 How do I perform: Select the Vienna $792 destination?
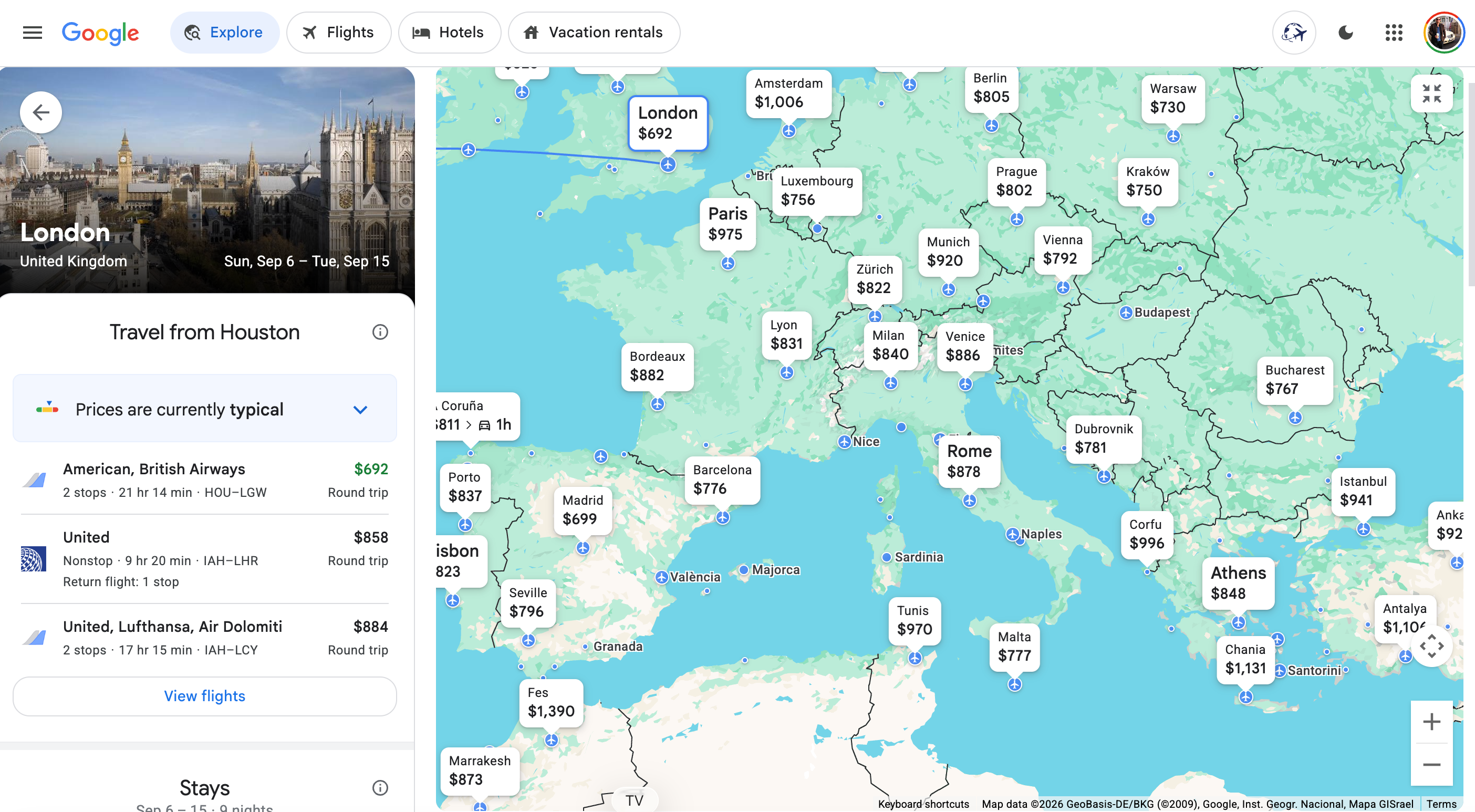[1062, 249]
